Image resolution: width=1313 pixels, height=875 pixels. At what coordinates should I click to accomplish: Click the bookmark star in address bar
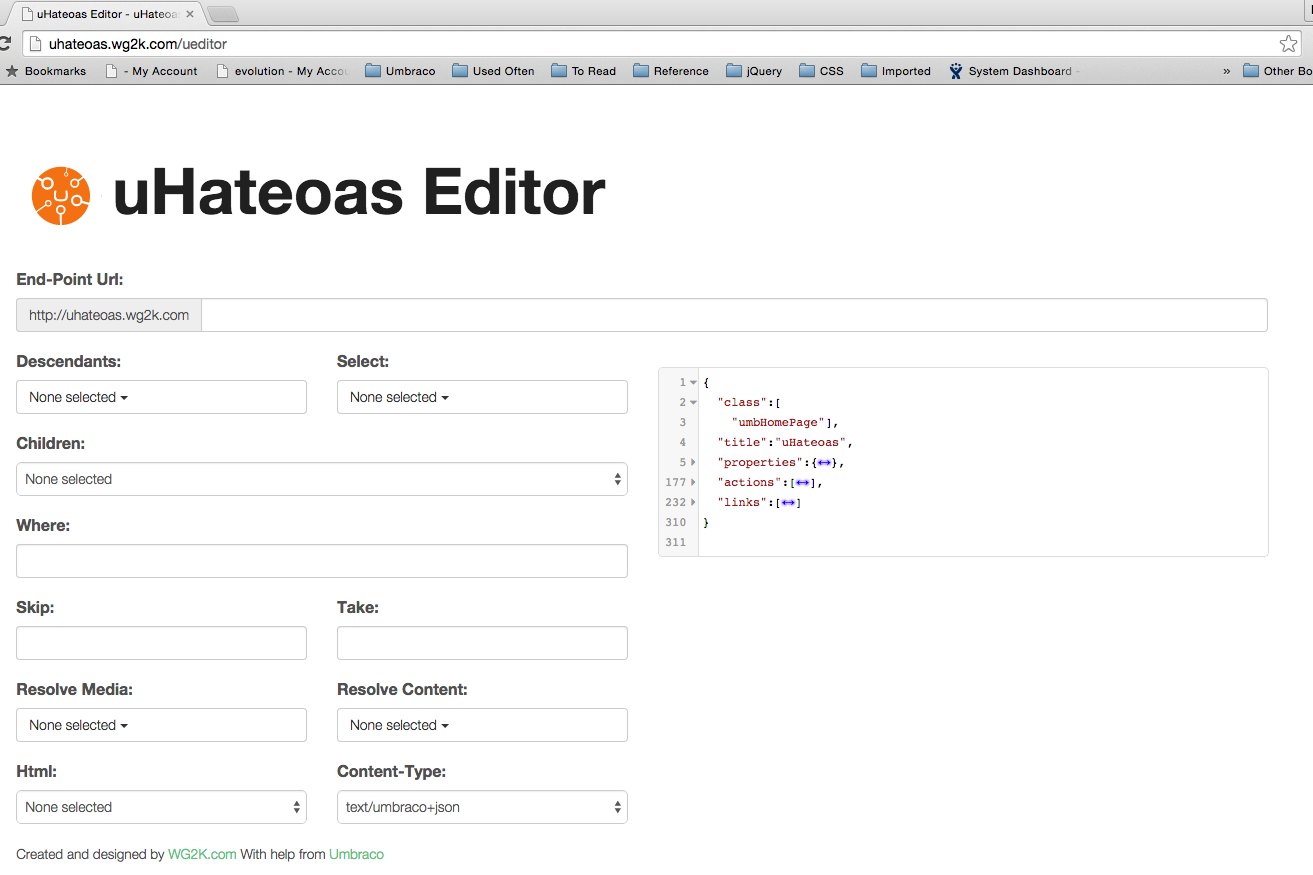(1288, 43)
